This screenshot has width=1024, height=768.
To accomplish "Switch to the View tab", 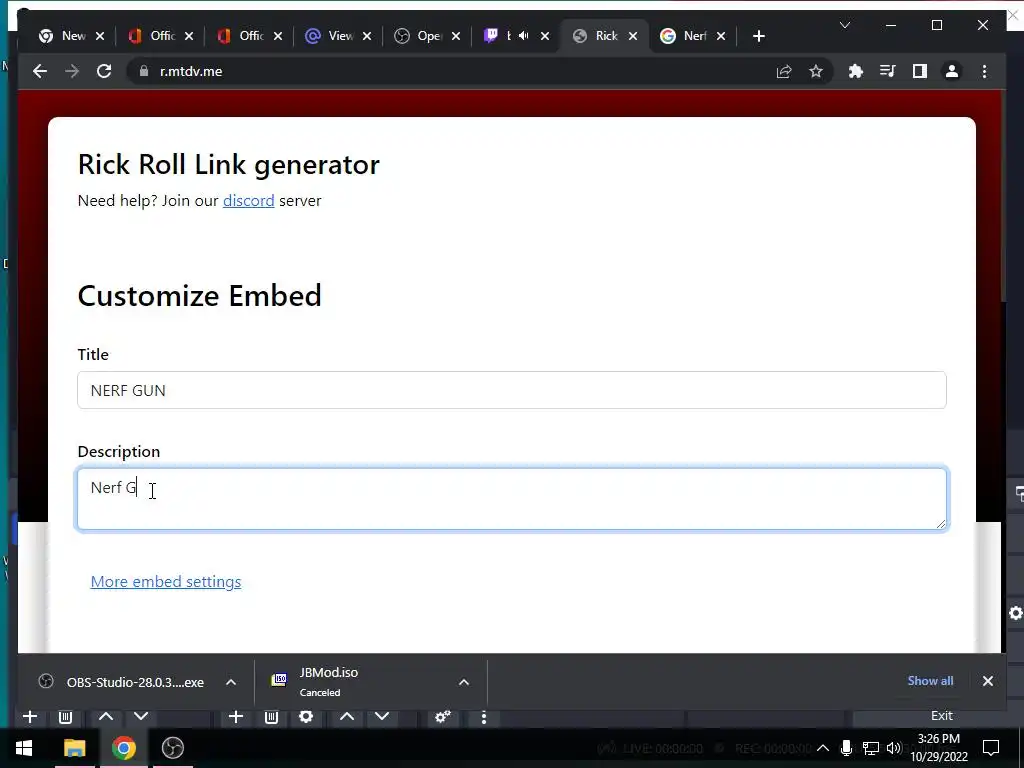I will point(338,36).
